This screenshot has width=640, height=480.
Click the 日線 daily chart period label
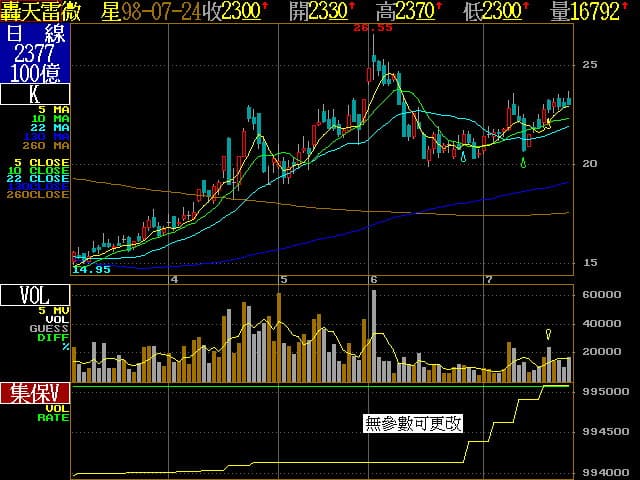(x=35, y=33)
